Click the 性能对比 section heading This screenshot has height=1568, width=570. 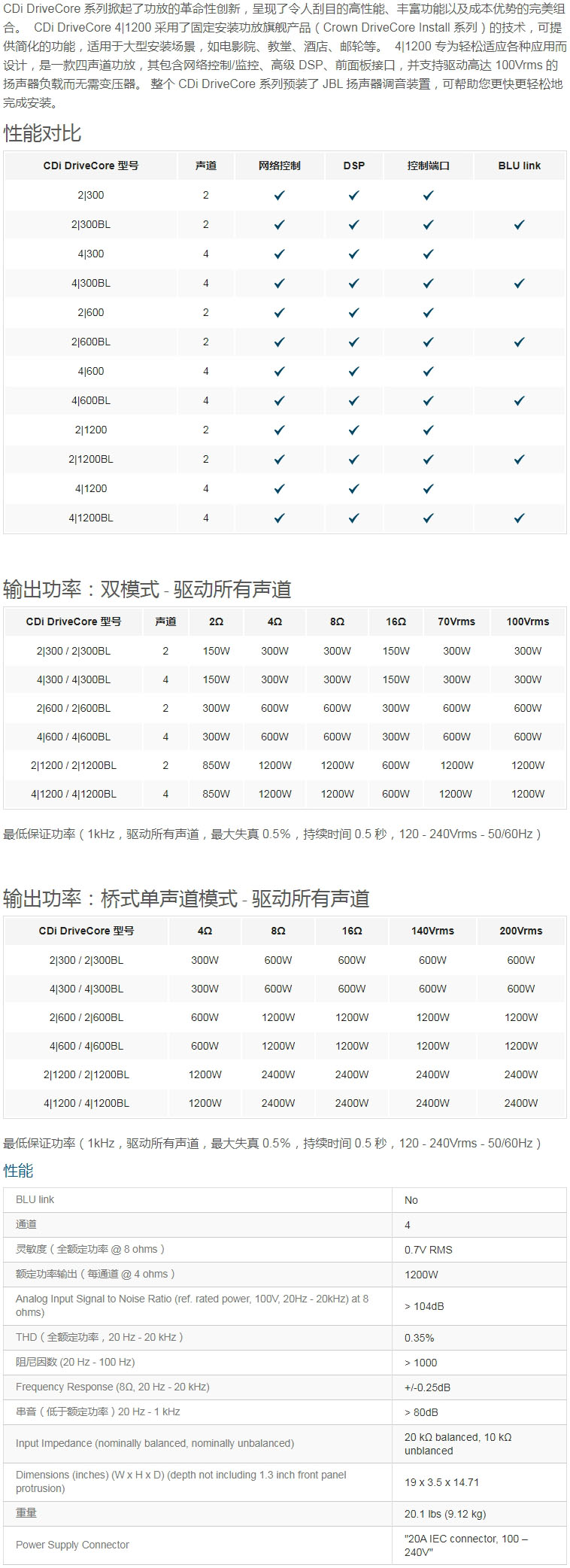pyautogui.click(x=42, y=133)
